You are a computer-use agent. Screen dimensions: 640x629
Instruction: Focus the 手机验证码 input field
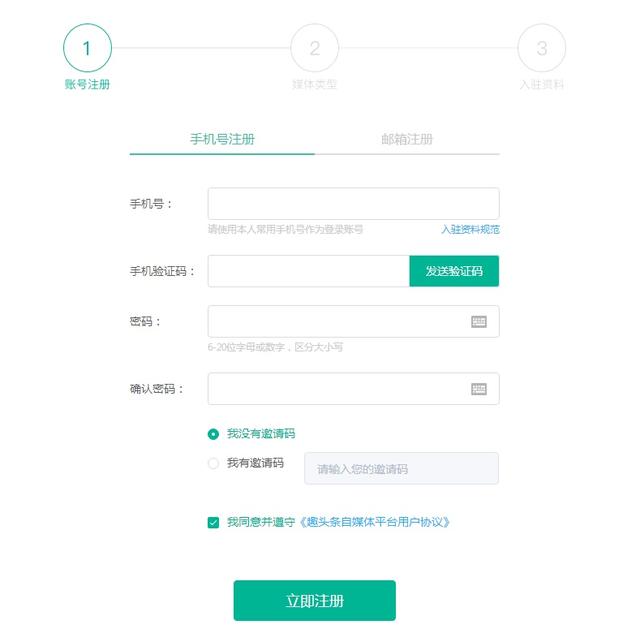point(309,271)
